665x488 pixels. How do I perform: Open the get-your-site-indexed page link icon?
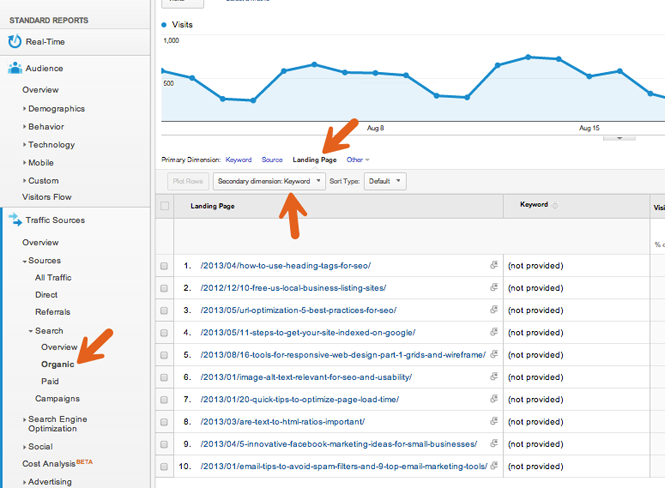click(494, 332)
